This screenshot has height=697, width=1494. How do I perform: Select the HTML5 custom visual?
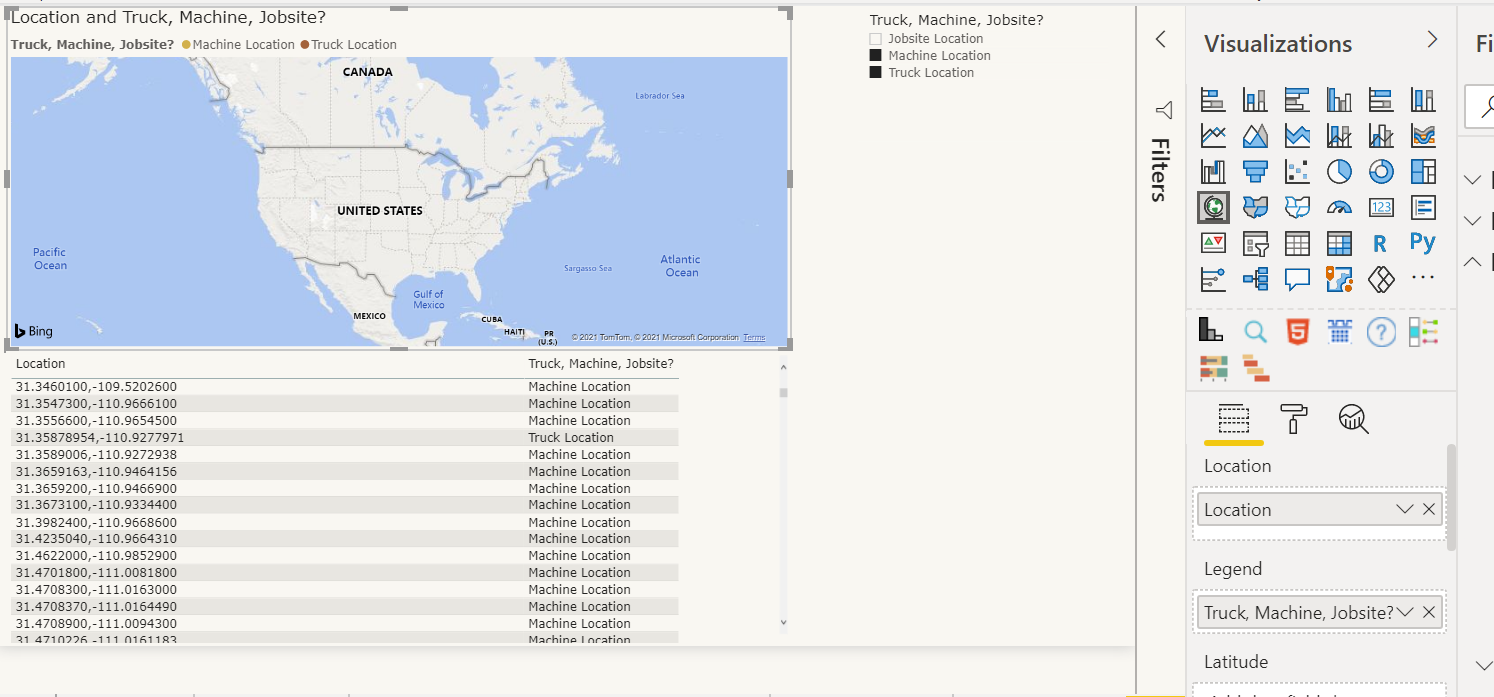pyautogui.click(x=1297, y=331)
